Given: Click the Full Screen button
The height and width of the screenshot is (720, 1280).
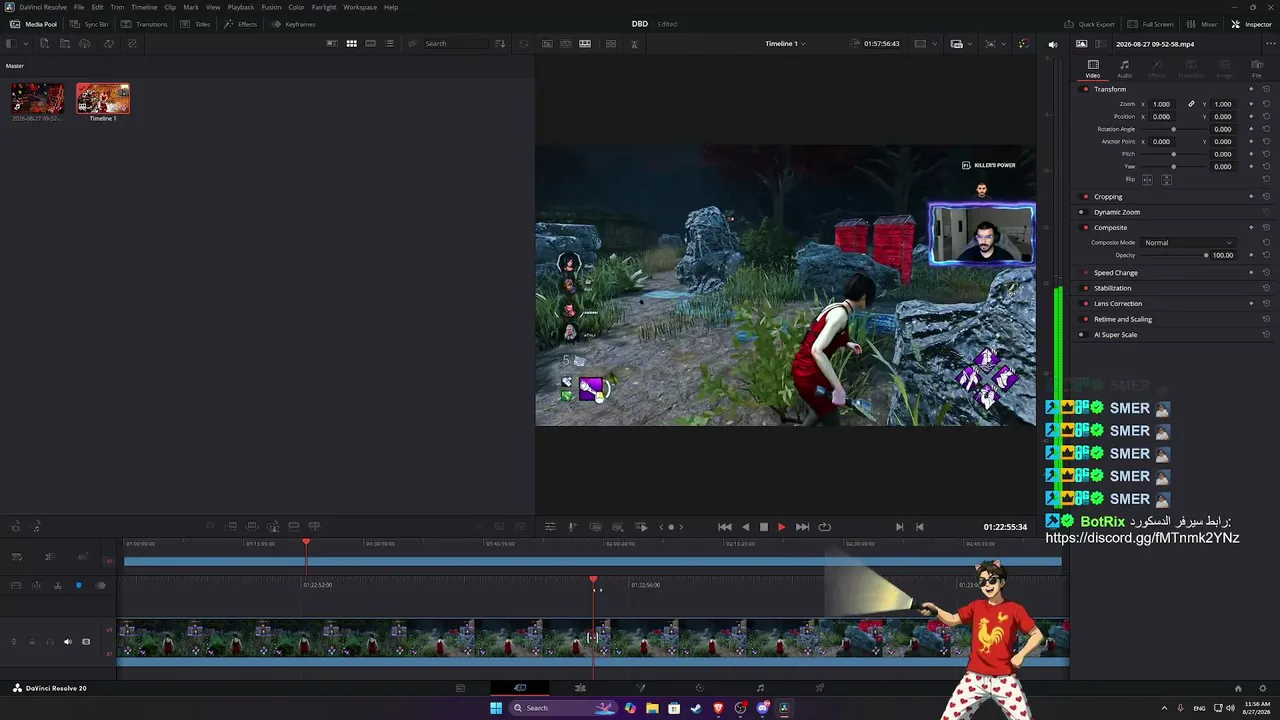Looking at the screenshot, I should (1151, 24).
